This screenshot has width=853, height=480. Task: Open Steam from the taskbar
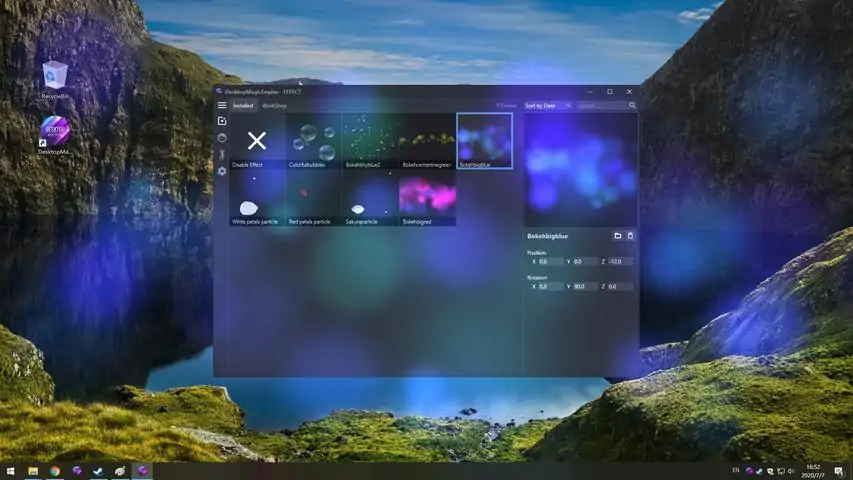coord(99,470)
